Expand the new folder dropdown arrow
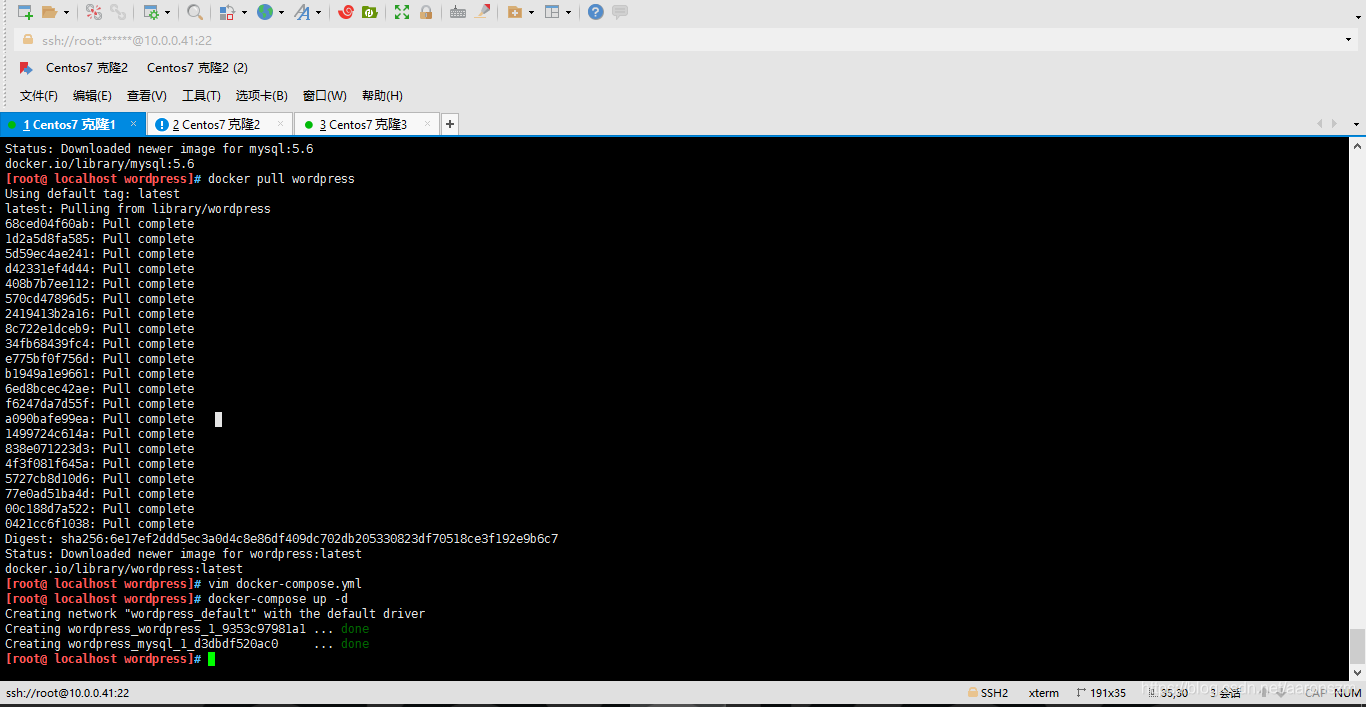The height and width of the screenshot is (707, 1366). [x=531, y=12]
